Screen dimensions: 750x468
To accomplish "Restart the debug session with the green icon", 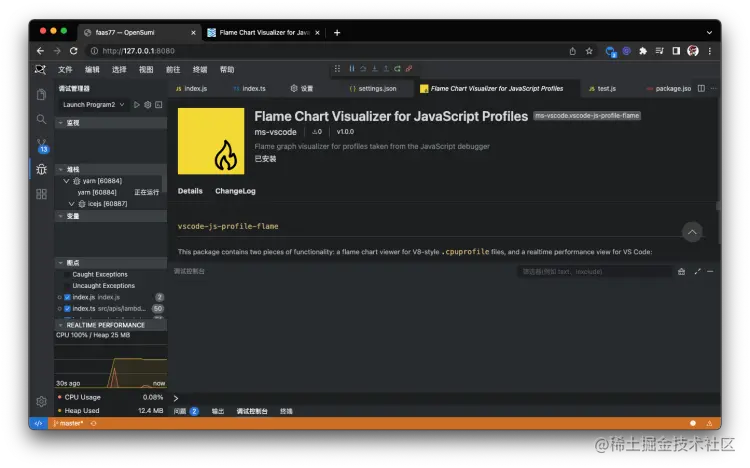I will click(397, 68).
